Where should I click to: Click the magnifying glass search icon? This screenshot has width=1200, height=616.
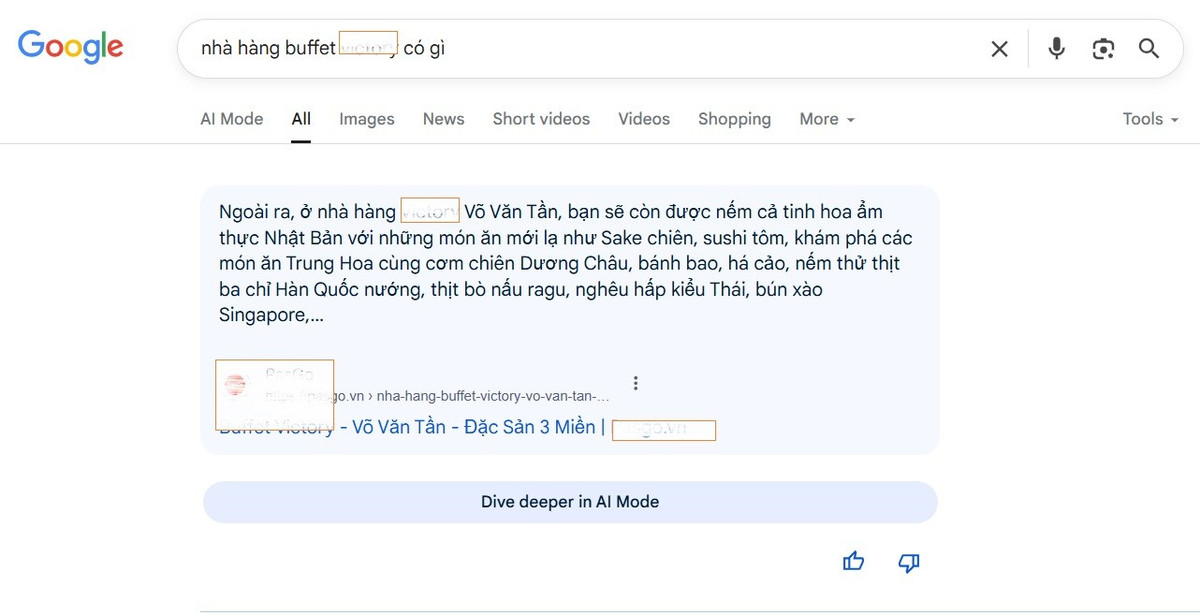[1149, 48]
